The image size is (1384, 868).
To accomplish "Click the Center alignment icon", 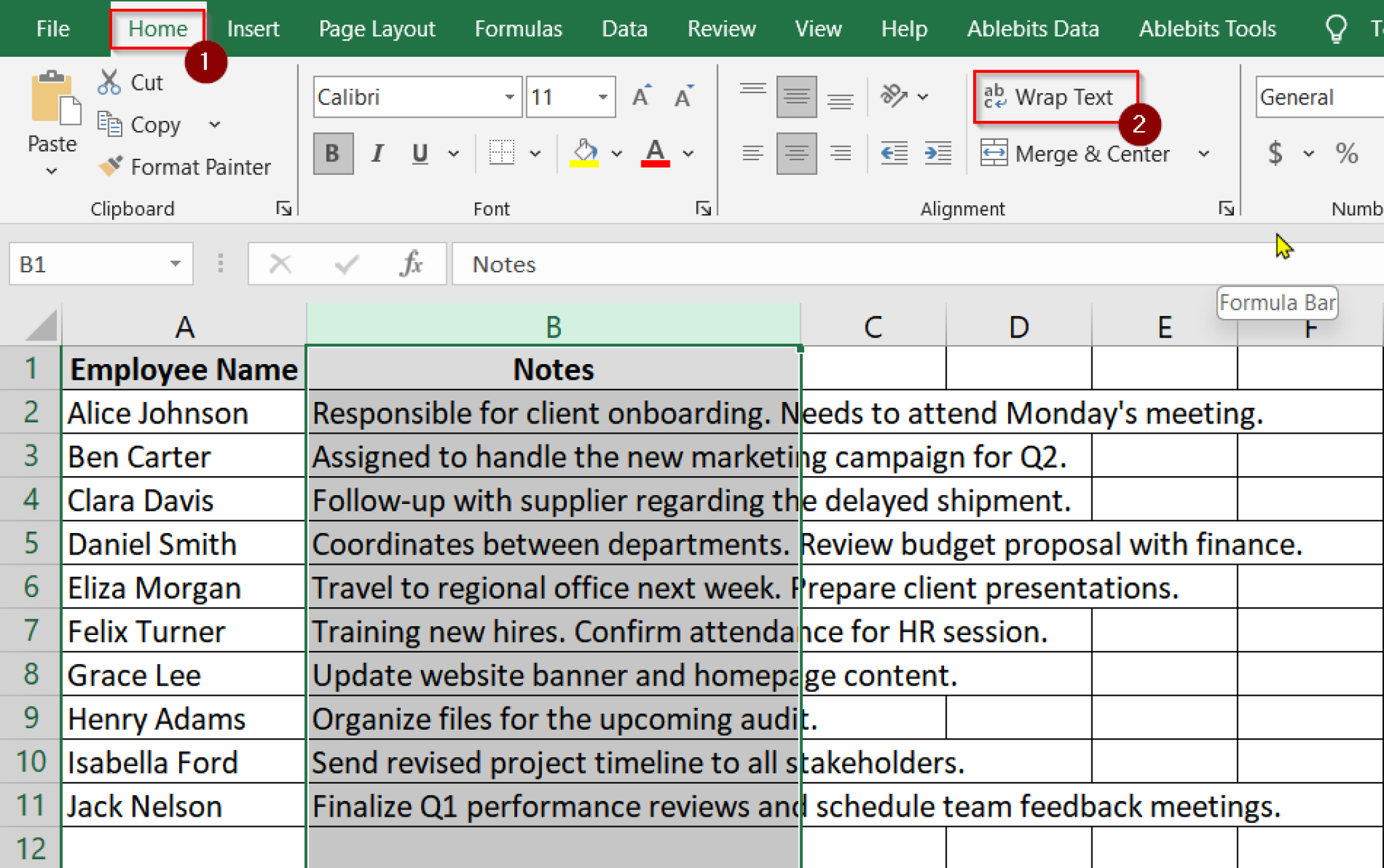I will coord(796,153).
